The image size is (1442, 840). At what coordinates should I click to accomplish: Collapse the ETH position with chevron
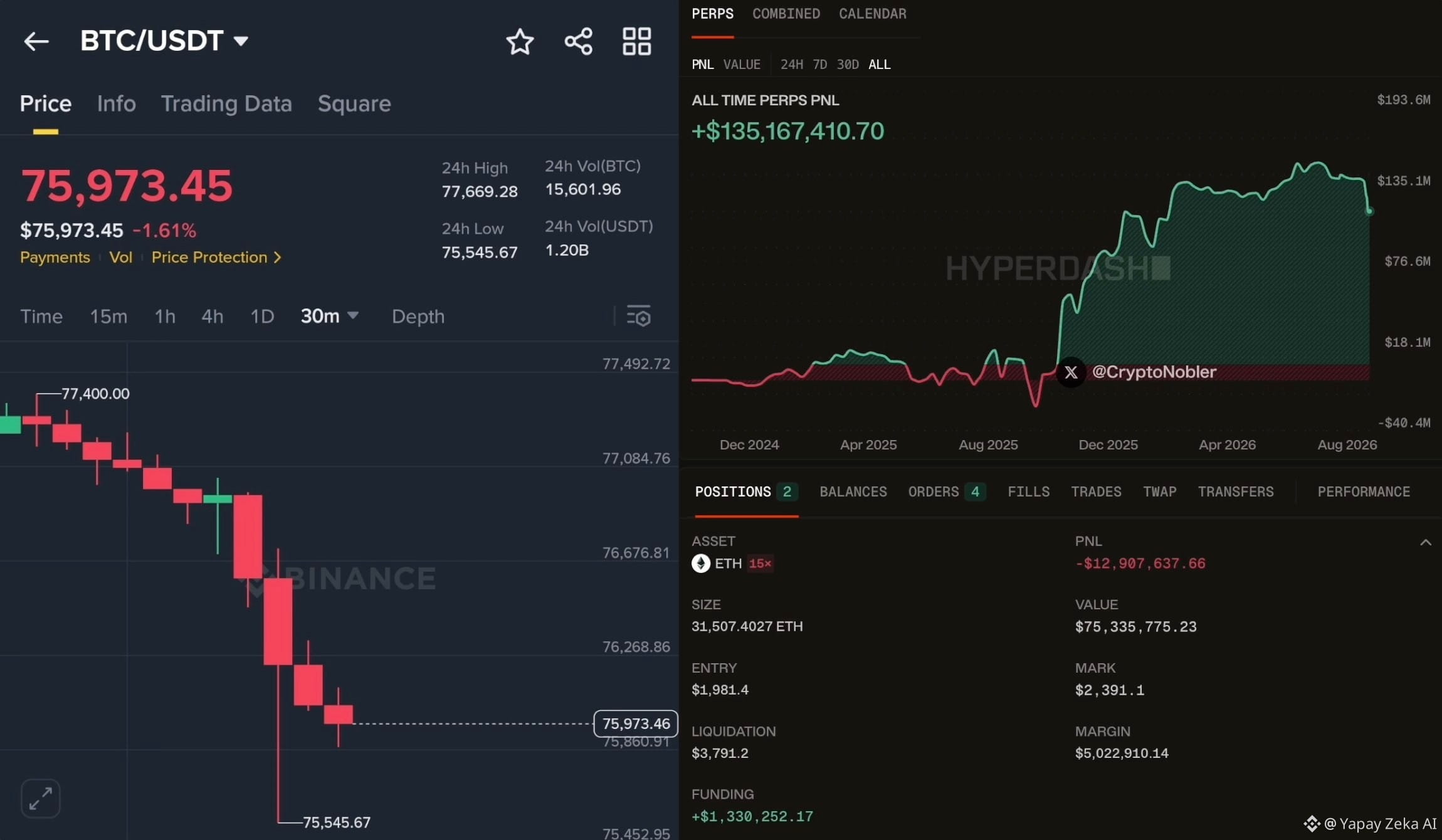[1425, 542]
